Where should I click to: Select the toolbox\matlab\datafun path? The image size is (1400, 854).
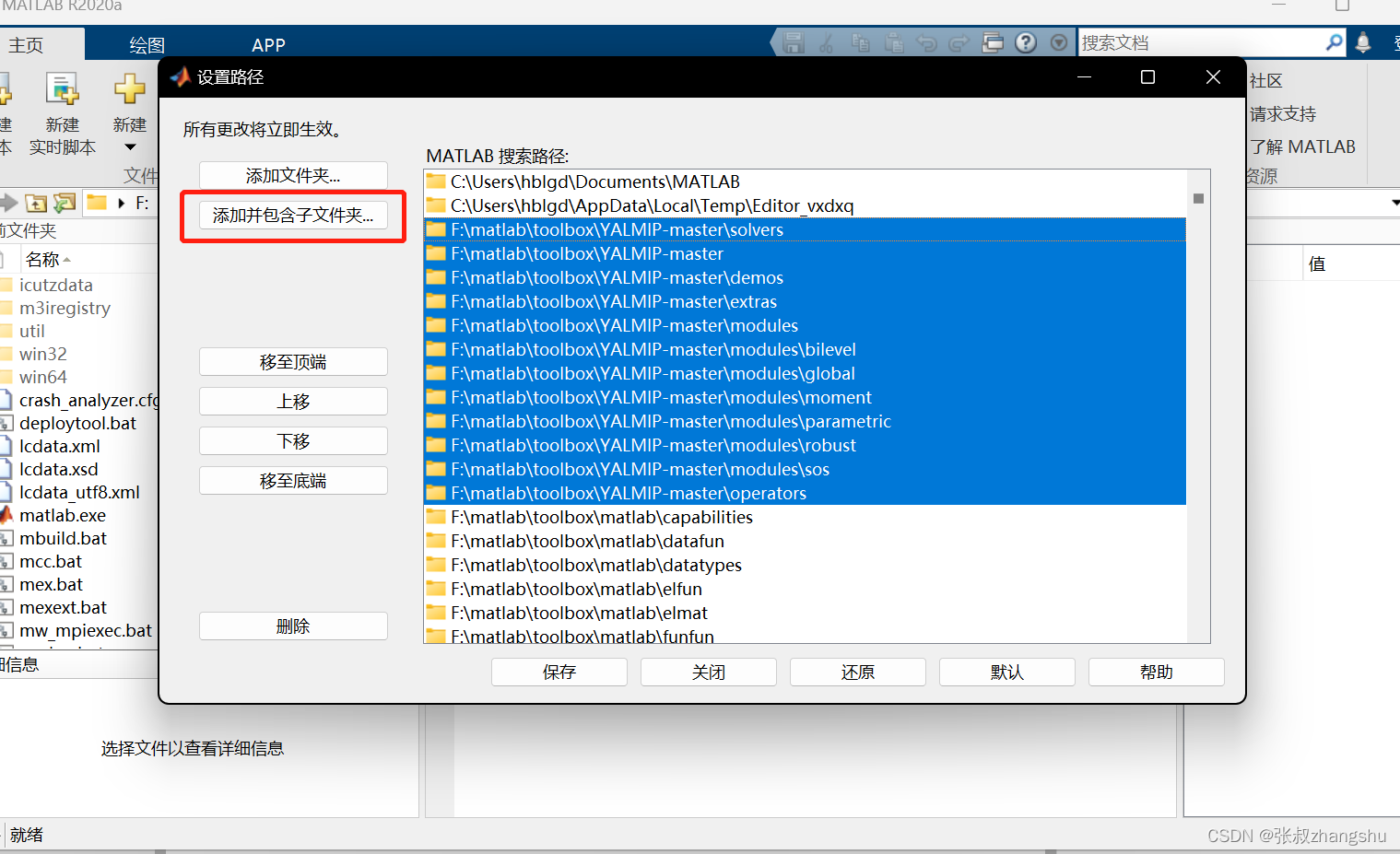[x=805, y=541]
